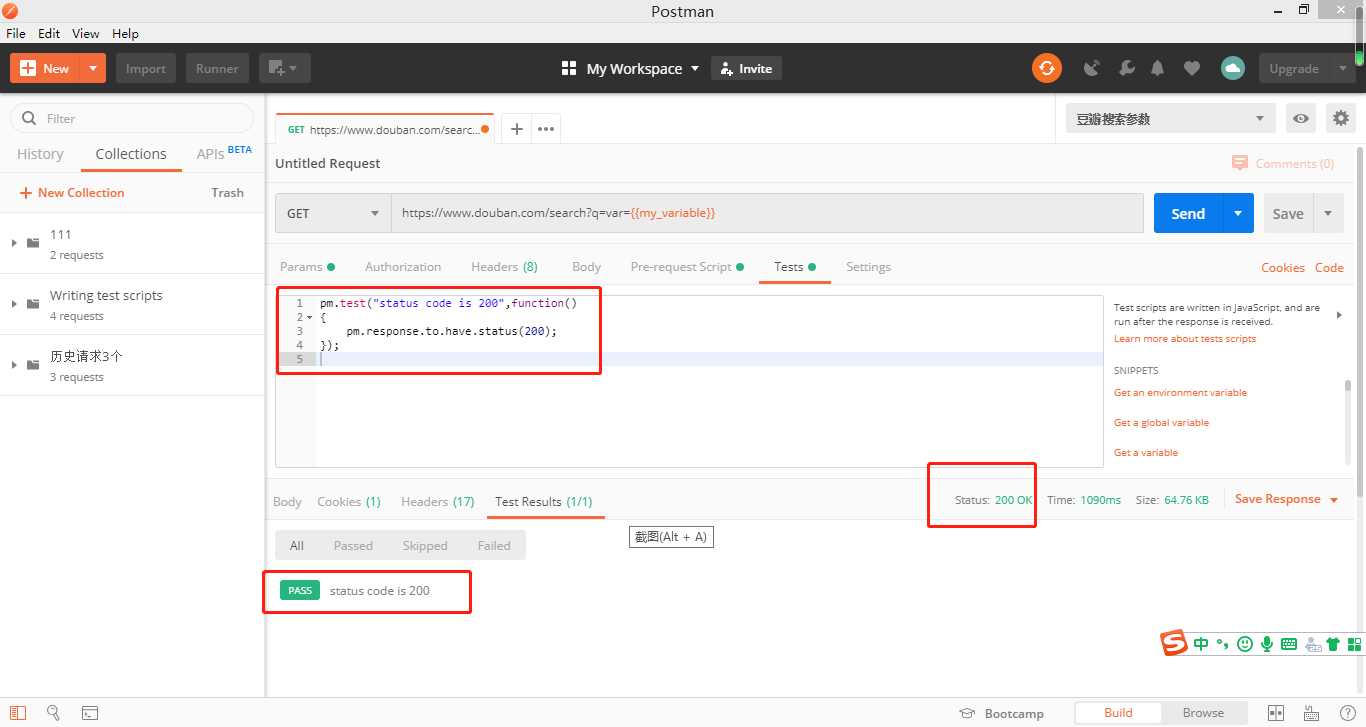
Task: Open Find search icon in status bar
Action: tap(53, 713)
